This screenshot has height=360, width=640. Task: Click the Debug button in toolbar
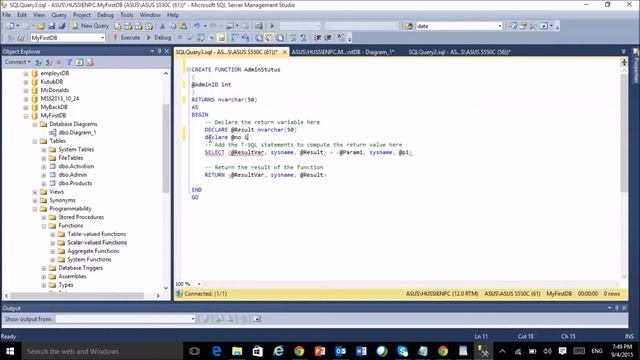(x=159, y=38)
